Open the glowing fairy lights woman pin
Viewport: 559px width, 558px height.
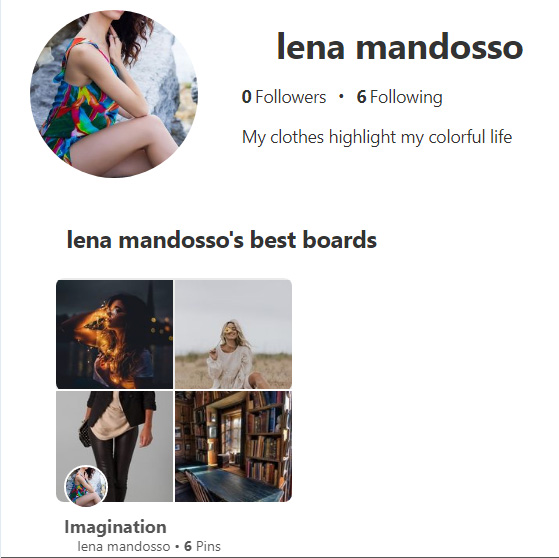click(x=114, y=334)
